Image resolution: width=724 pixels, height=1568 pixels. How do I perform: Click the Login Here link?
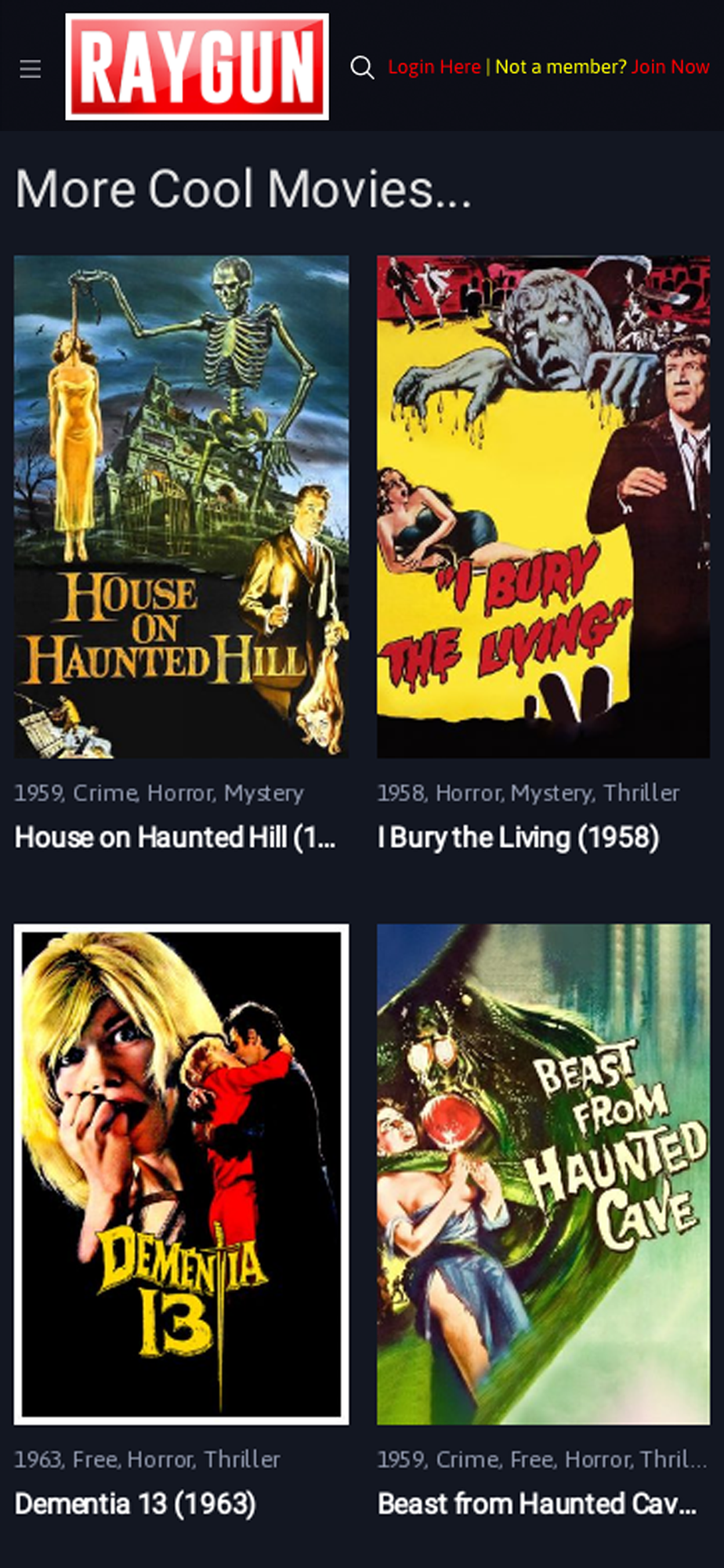434,67
